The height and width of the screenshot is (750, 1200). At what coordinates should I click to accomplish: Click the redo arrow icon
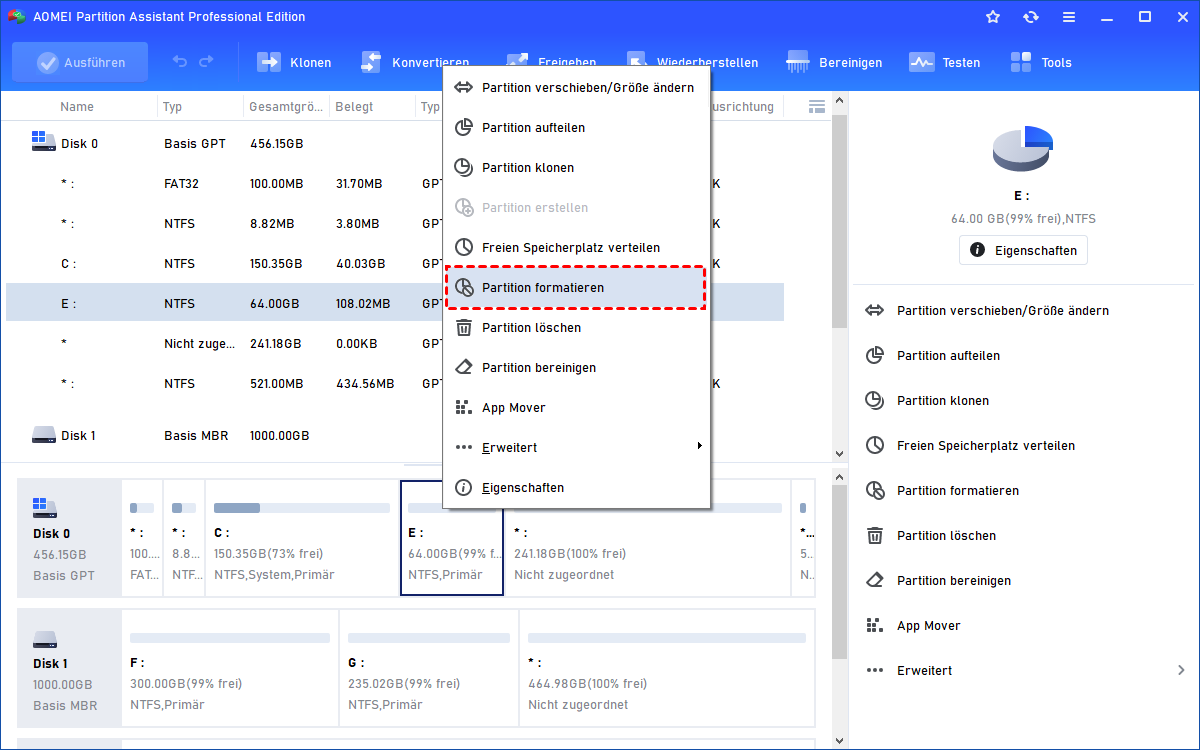pyautogui.click(x=206, y=62)
